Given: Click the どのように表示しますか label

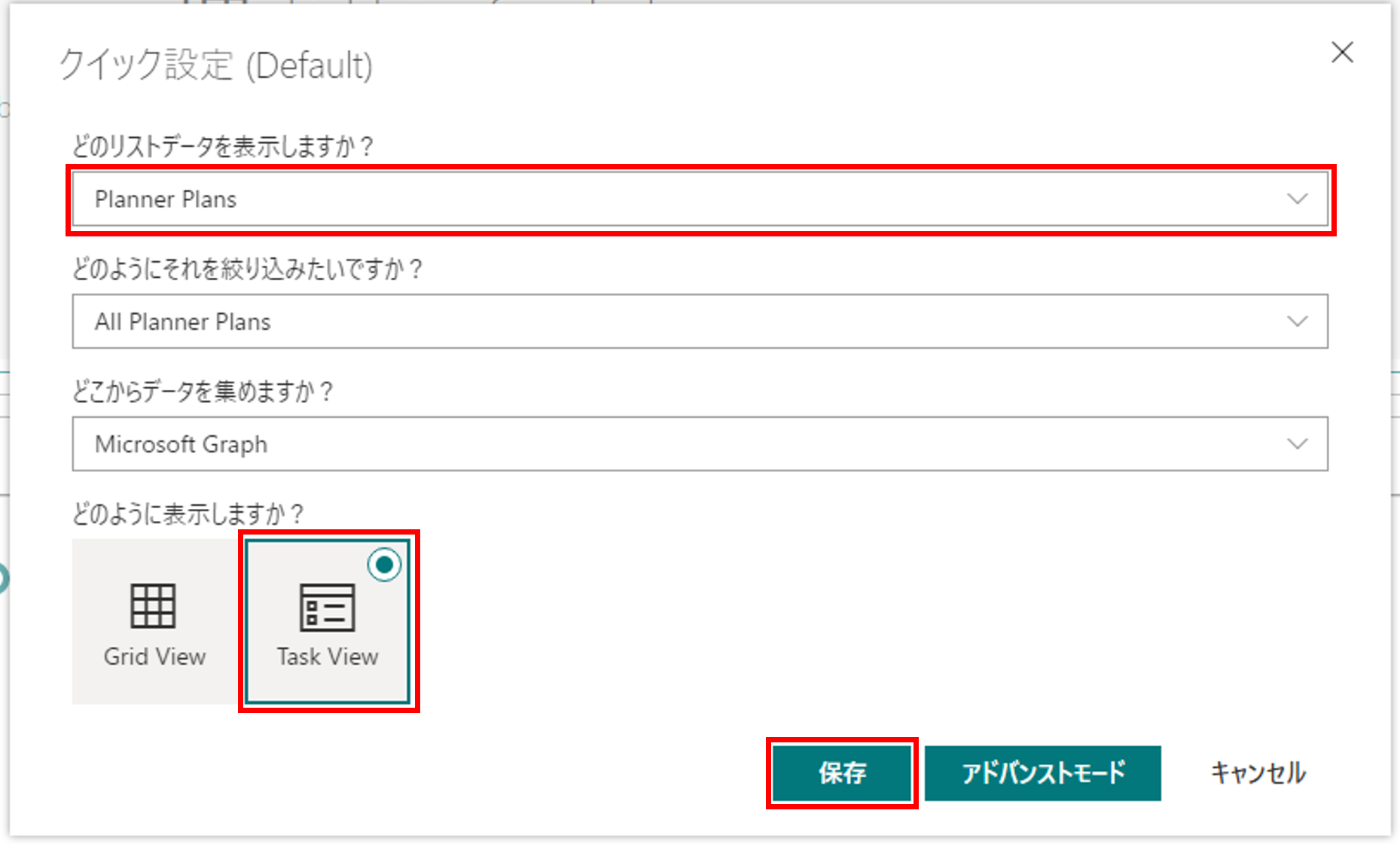Looking at the screenshot, I should 188,514.
